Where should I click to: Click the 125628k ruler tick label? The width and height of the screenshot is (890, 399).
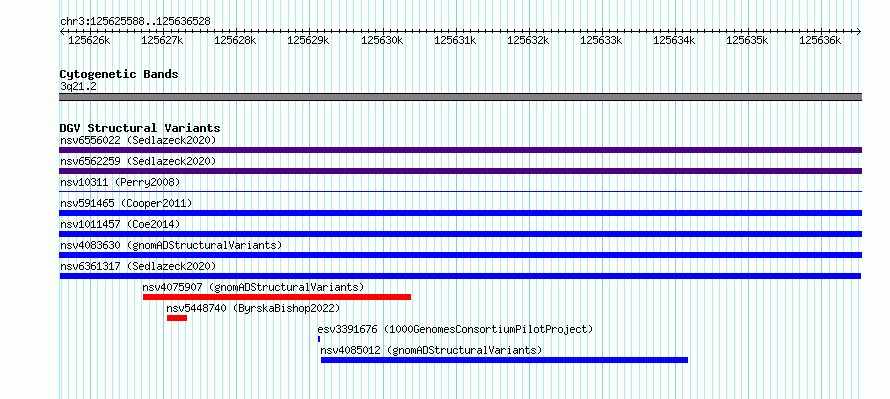236,40
